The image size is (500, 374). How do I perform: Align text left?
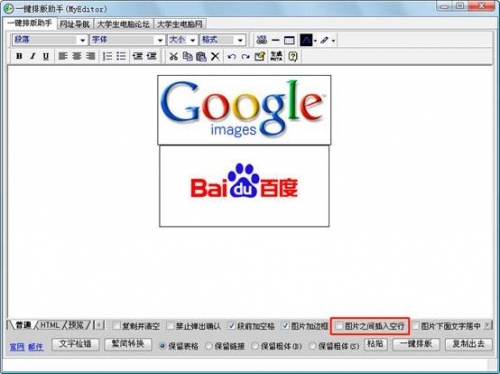[63, 56]
